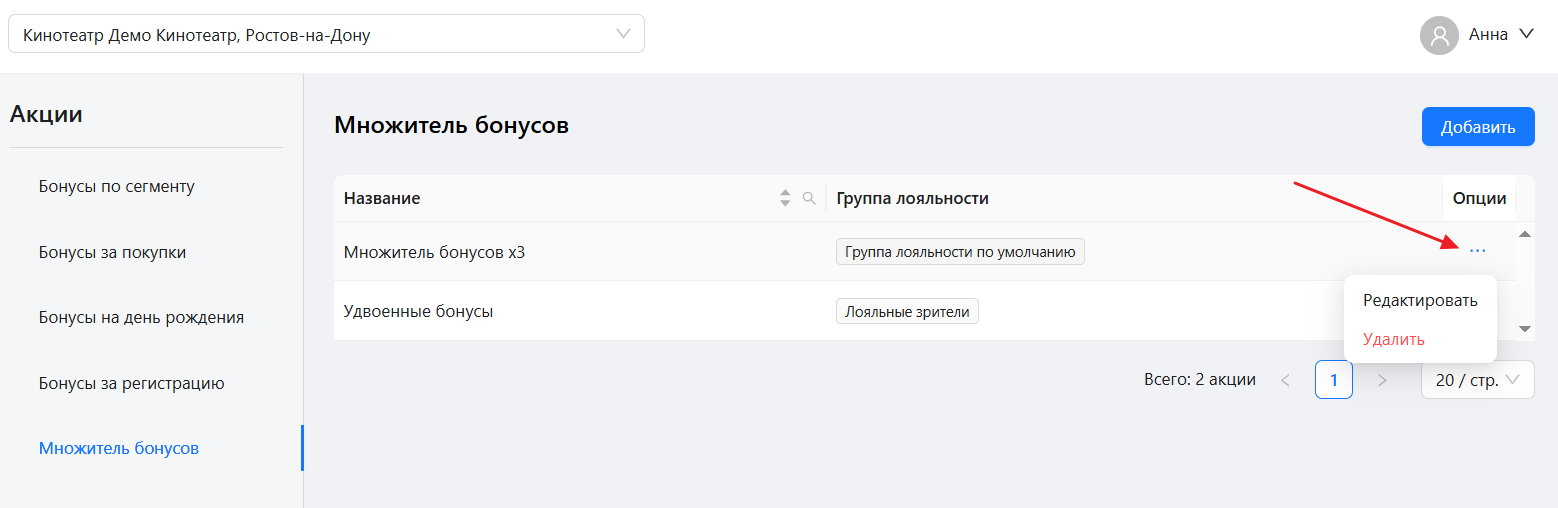
Task: Open Бонусы за регистрацию section
Action: tap(131, 383)
